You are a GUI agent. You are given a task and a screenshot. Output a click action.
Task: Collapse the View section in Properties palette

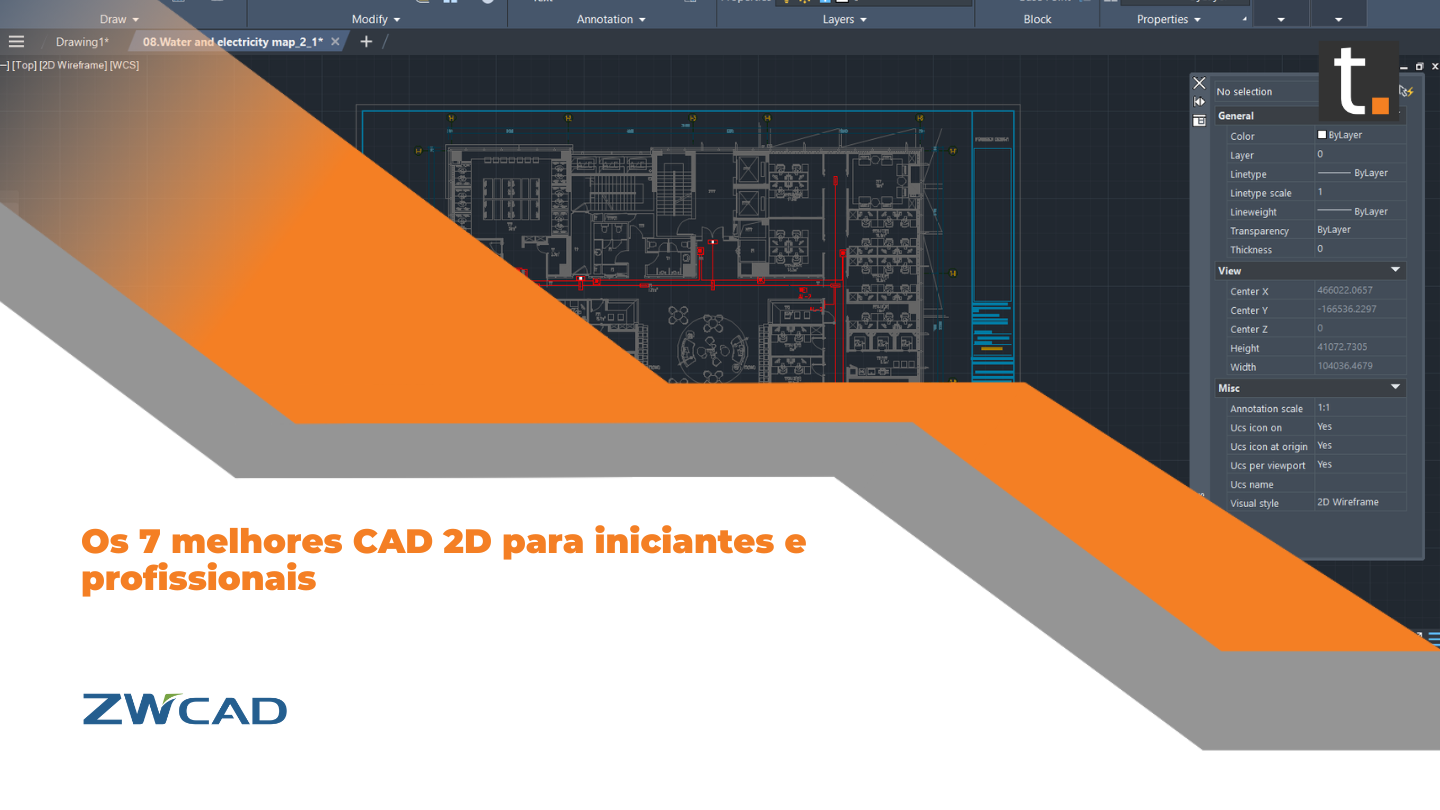(x=1393, y=270)
